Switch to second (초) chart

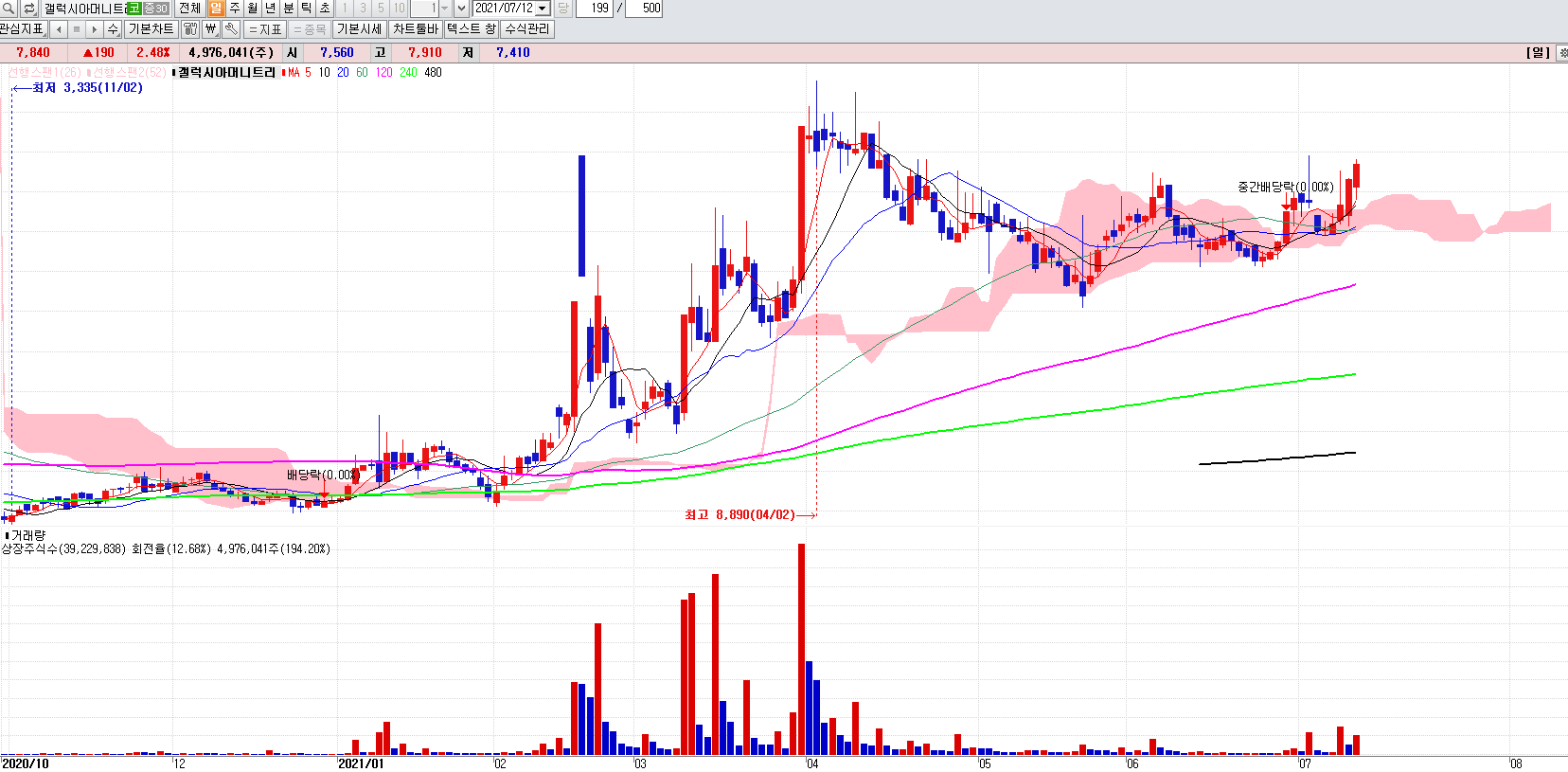(324, 9)
